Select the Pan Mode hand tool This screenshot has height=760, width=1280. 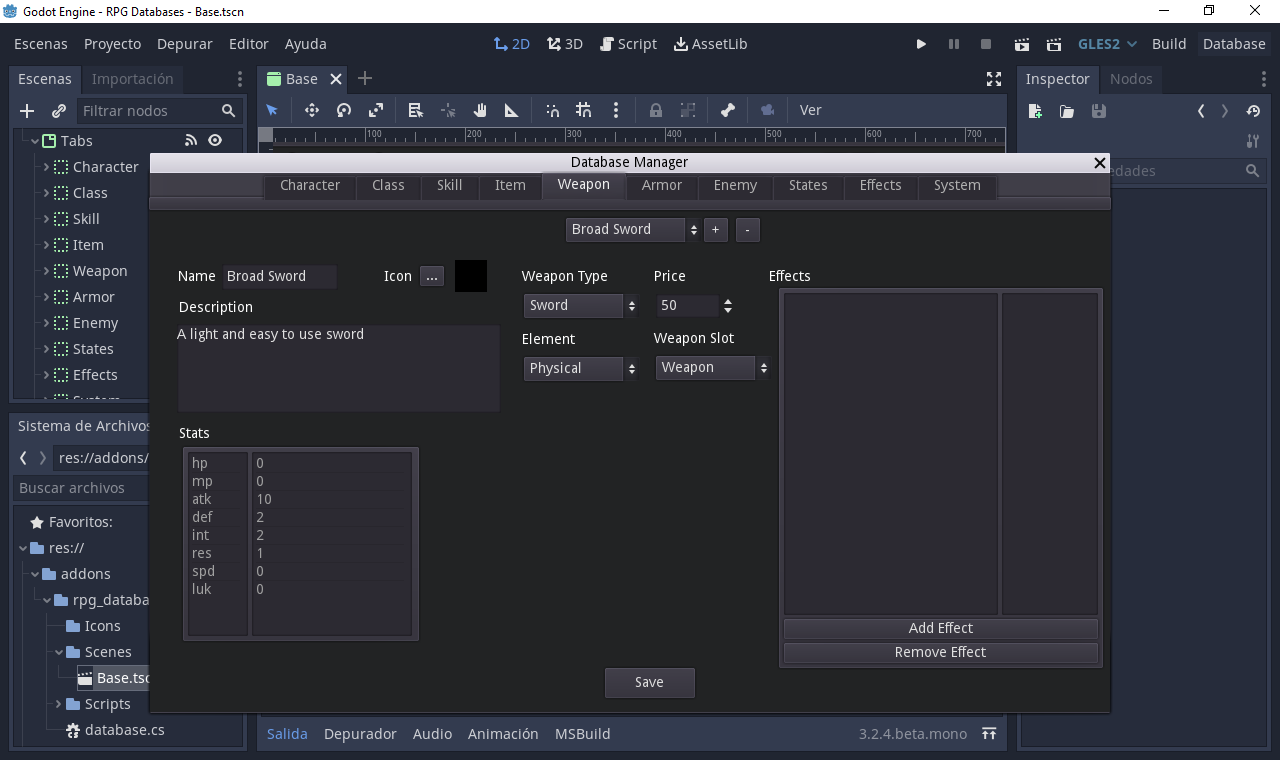tap(480, 110)
